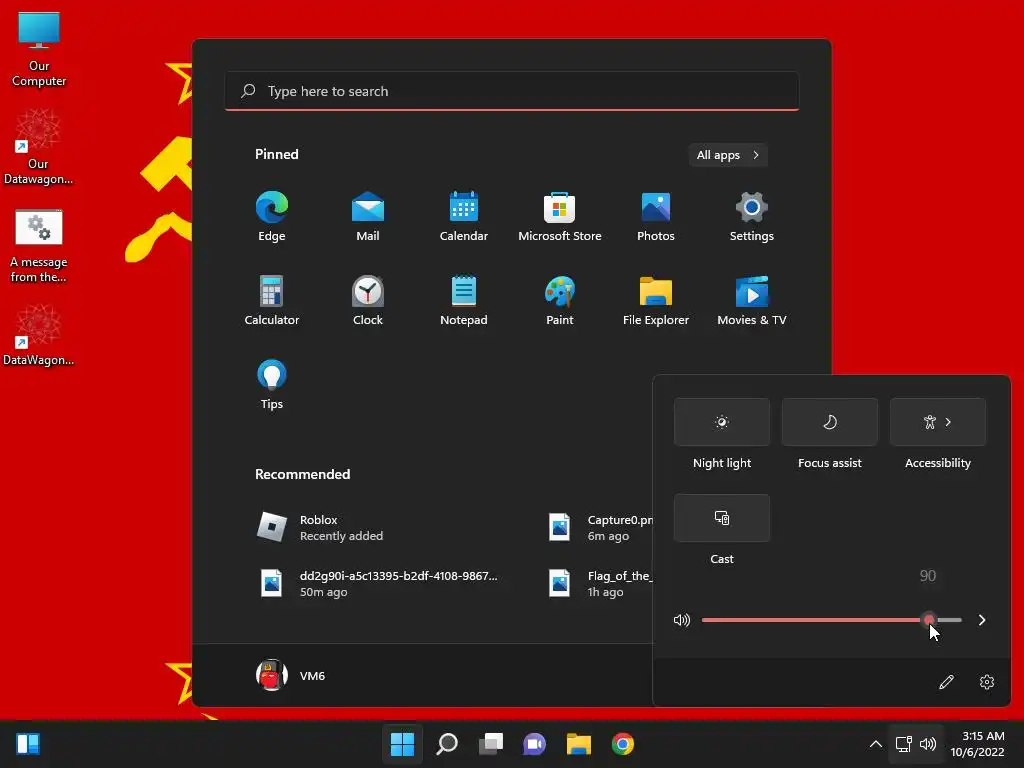Open Widgets from the taskbar's left corner
The height and width of the screenshot is (768, 1024).
(28, 744)
